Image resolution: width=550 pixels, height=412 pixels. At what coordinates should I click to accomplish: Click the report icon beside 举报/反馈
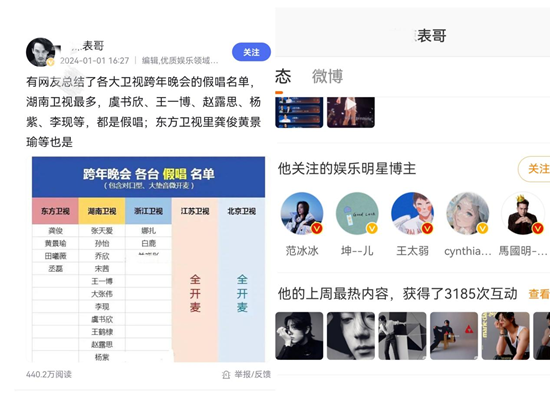pyautogui.click(x=226, y=374)
